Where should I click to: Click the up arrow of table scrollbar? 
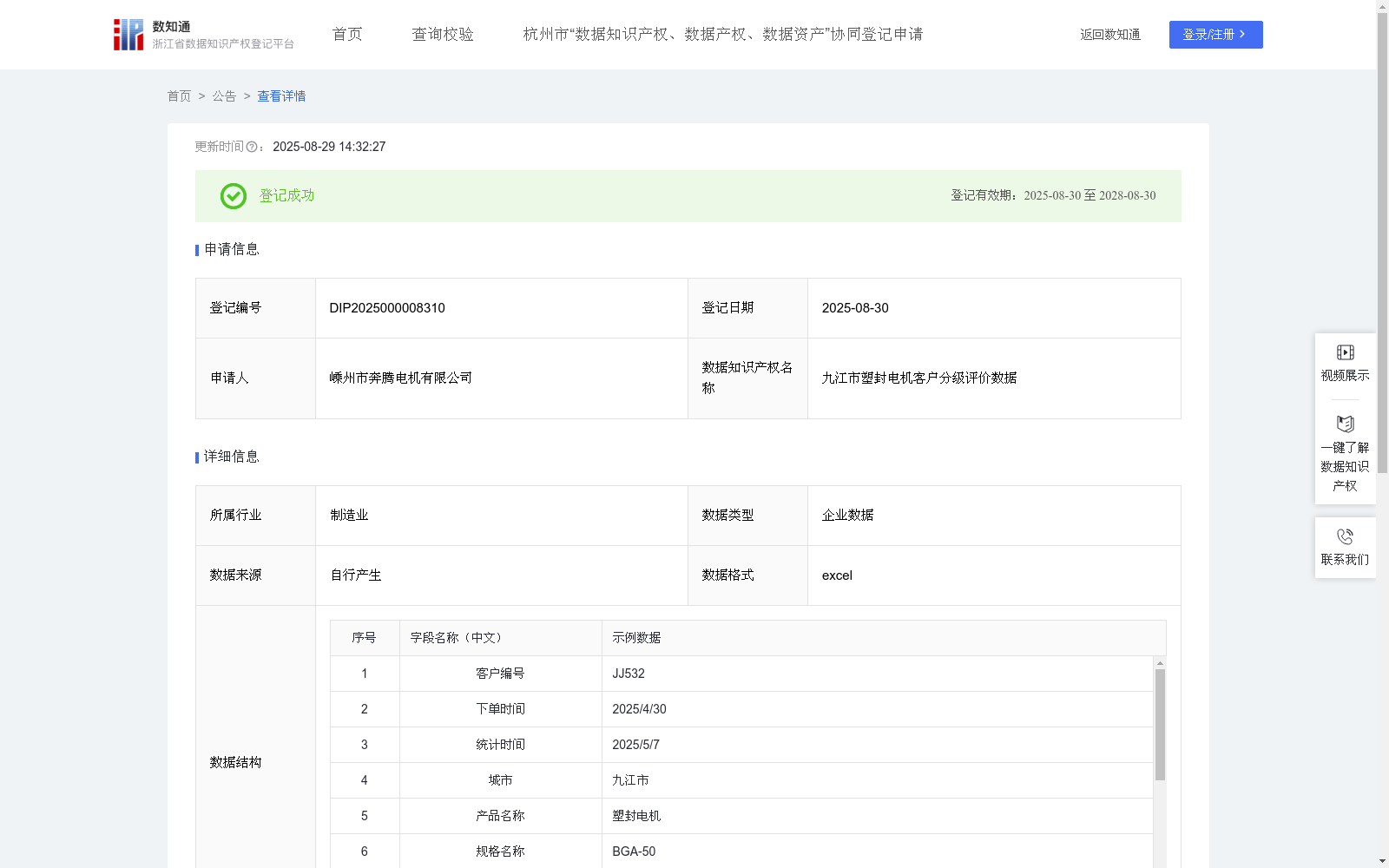1160,663
